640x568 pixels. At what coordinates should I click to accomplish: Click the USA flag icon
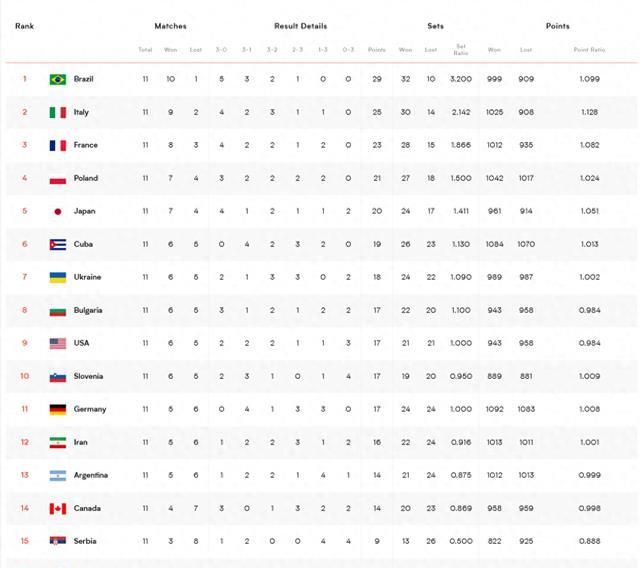click(x=58, y=344)
